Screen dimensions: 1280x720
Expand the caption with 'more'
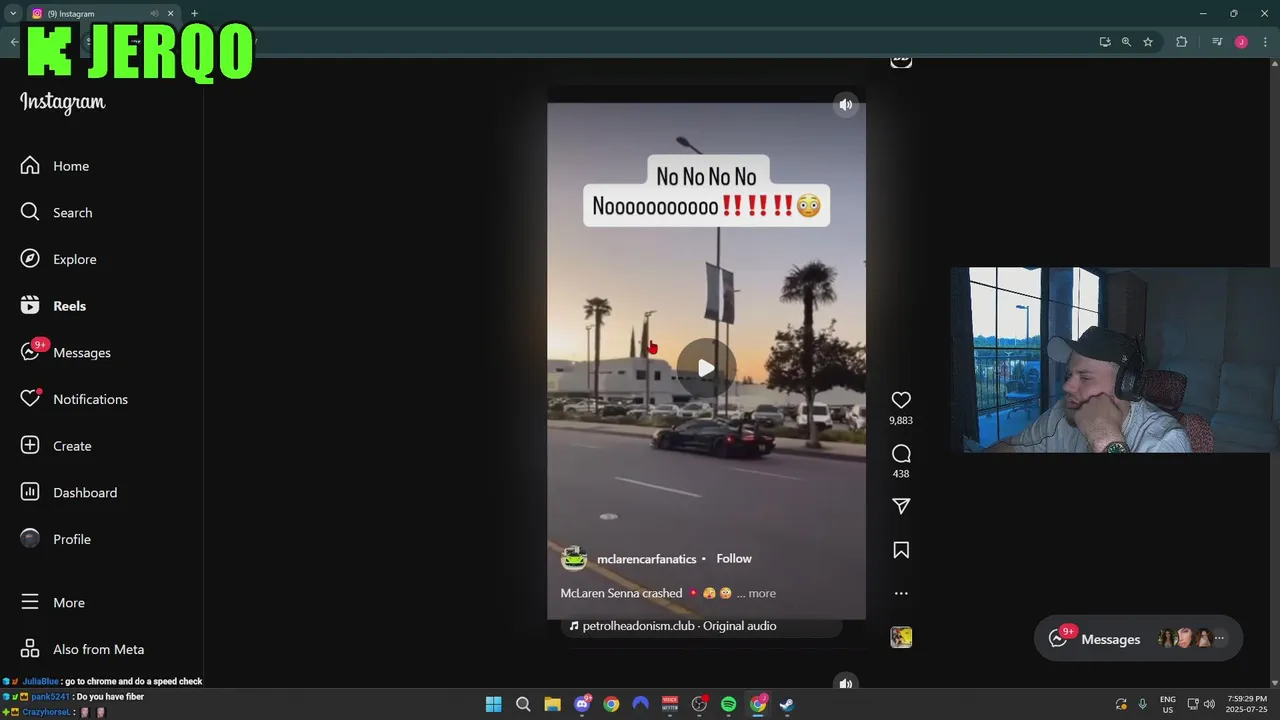coord(762,593)
